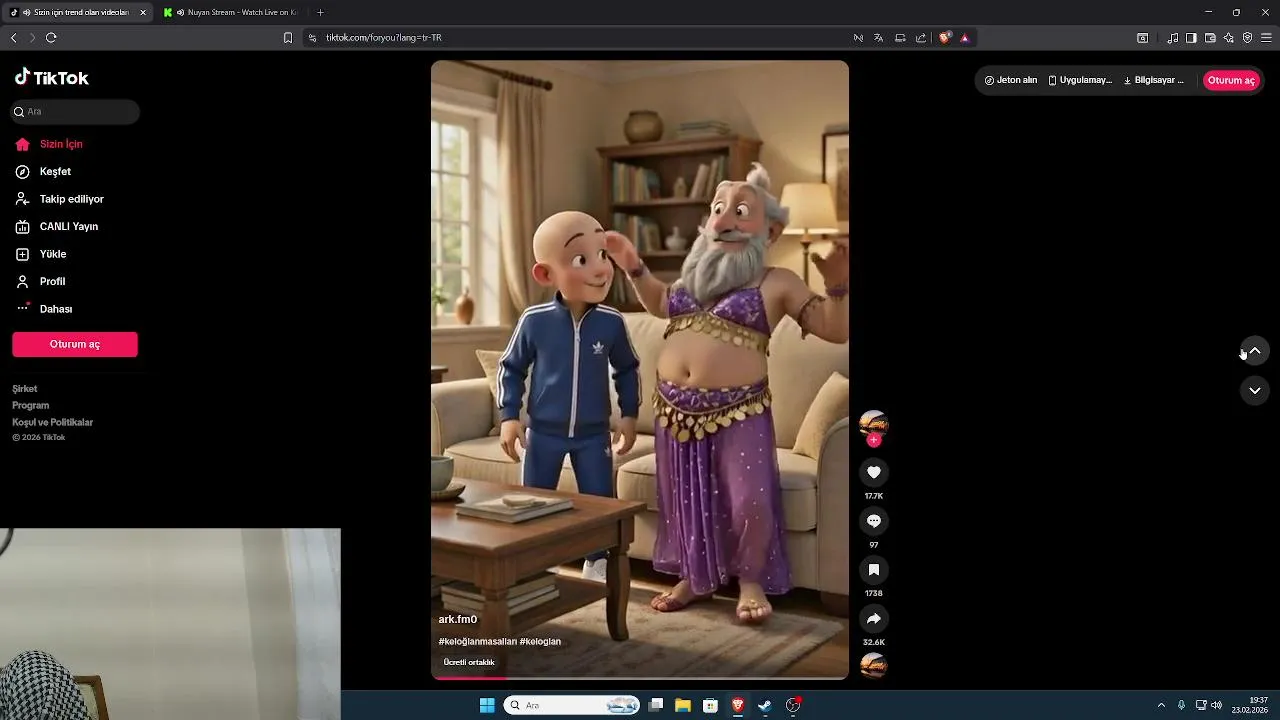Screen dimensions: 1280x720
Task: Open Takip ediliyor feed
Action: point(59,199)
